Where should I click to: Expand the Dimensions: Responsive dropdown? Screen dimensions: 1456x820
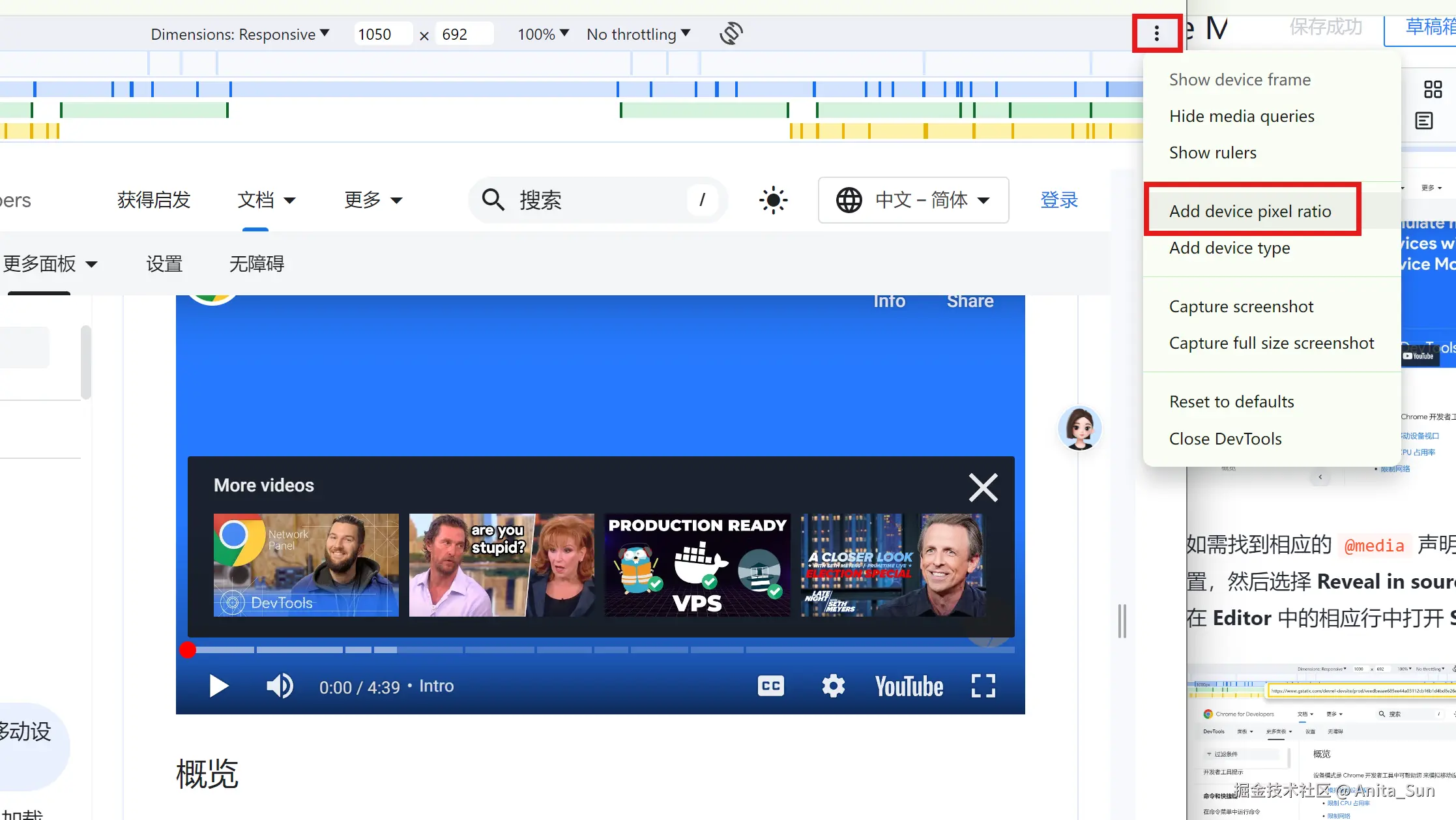pyautogui.click(x=240, y=34)
